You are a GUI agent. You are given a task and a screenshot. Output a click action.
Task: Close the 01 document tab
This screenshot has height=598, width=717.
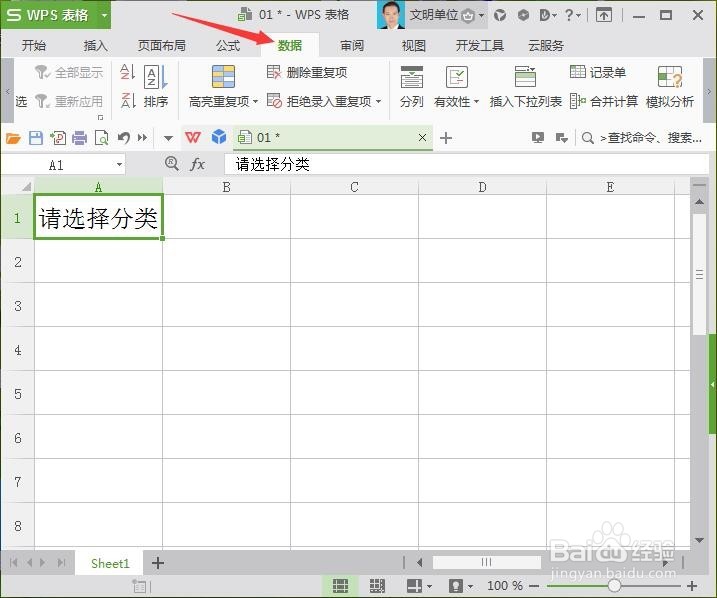pyautogui.click(x=423, y=138)
